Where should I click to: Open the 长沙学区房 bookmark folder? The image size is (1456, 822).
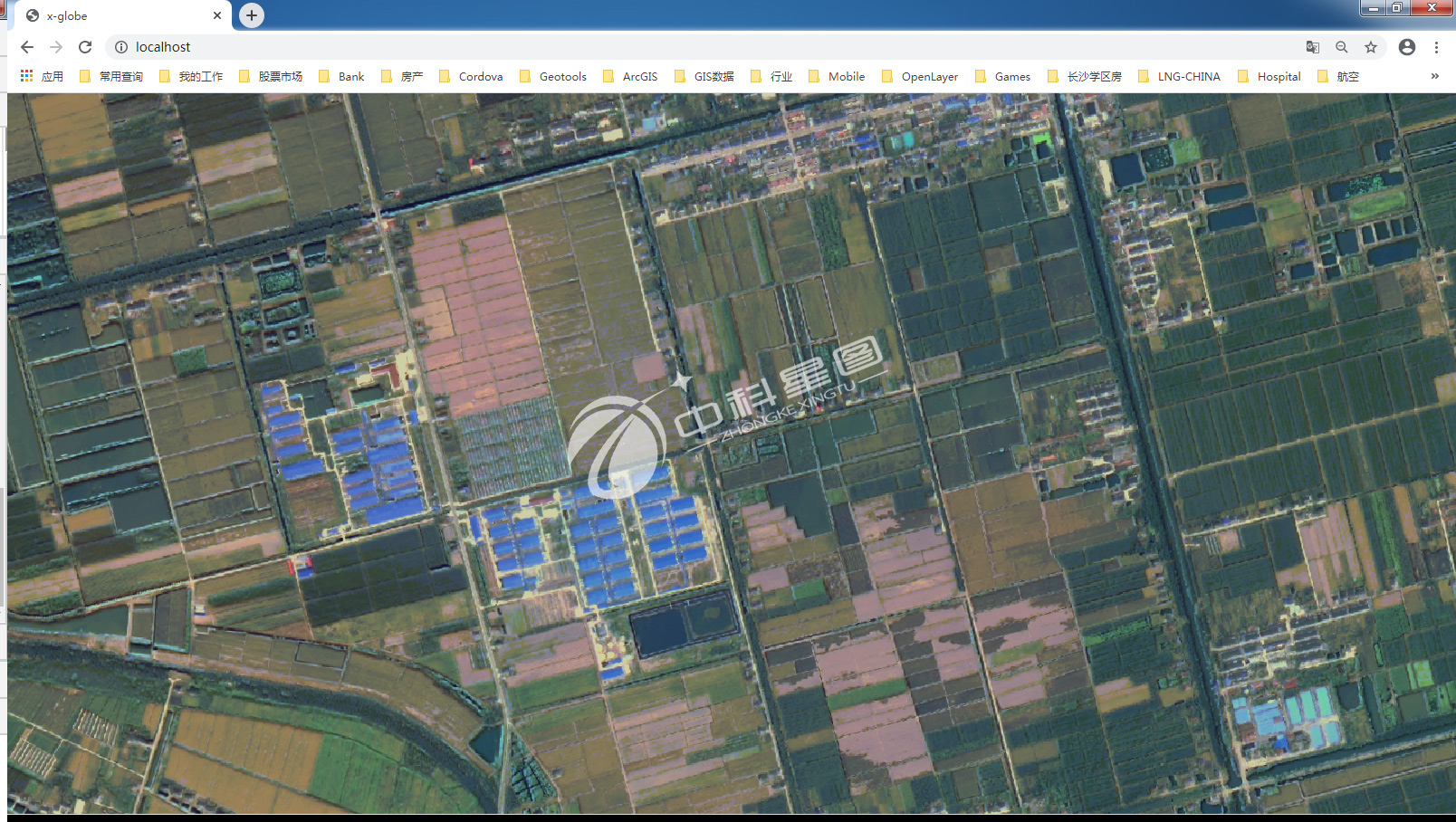coord(1085,77)
